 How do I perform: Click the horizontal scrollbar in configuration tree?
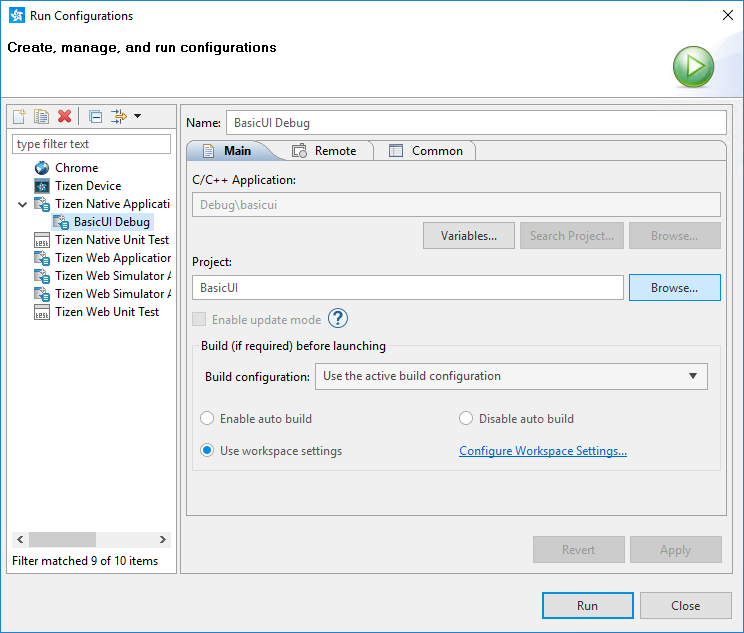tap(62, 539)
